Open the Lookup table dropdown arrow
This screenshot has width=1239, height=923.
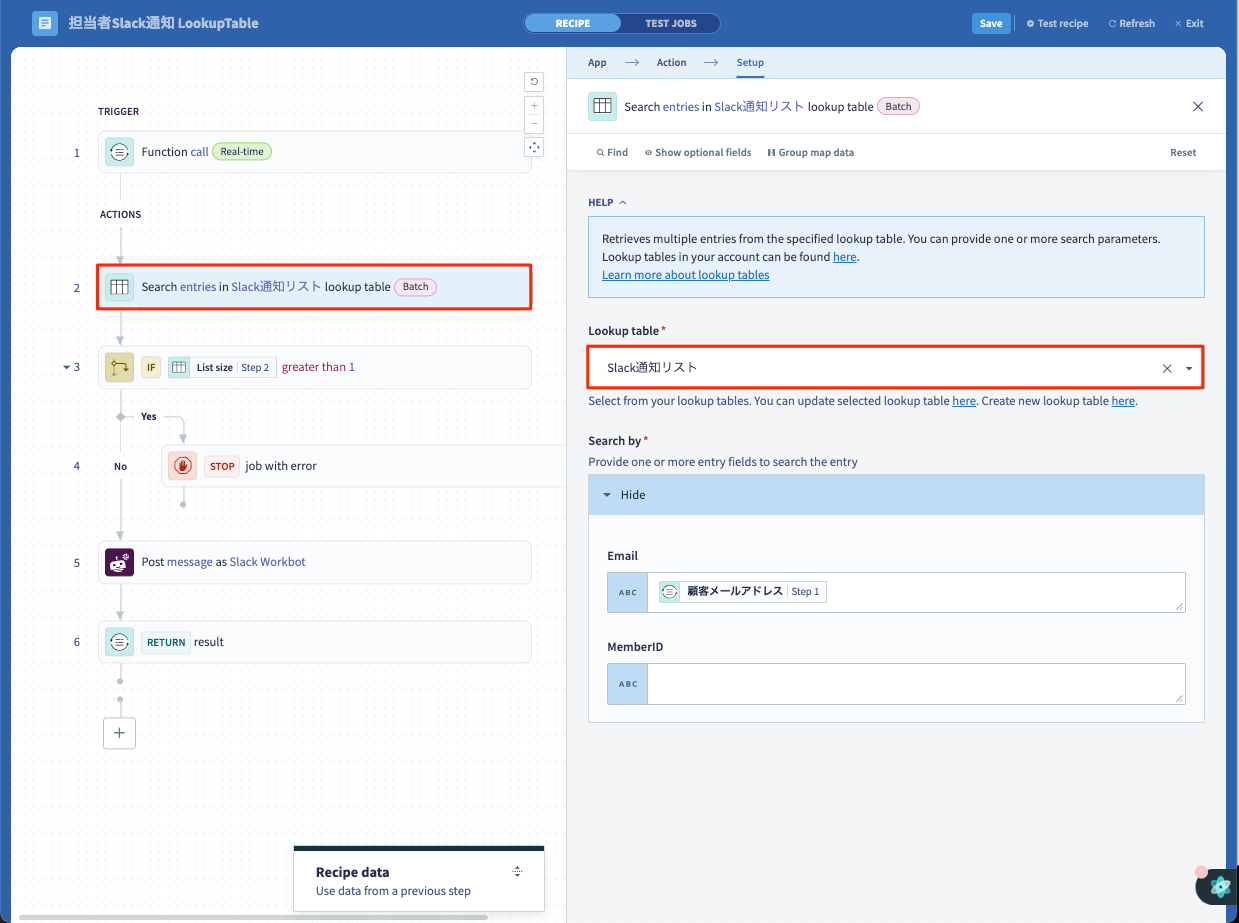(1189, 368)
